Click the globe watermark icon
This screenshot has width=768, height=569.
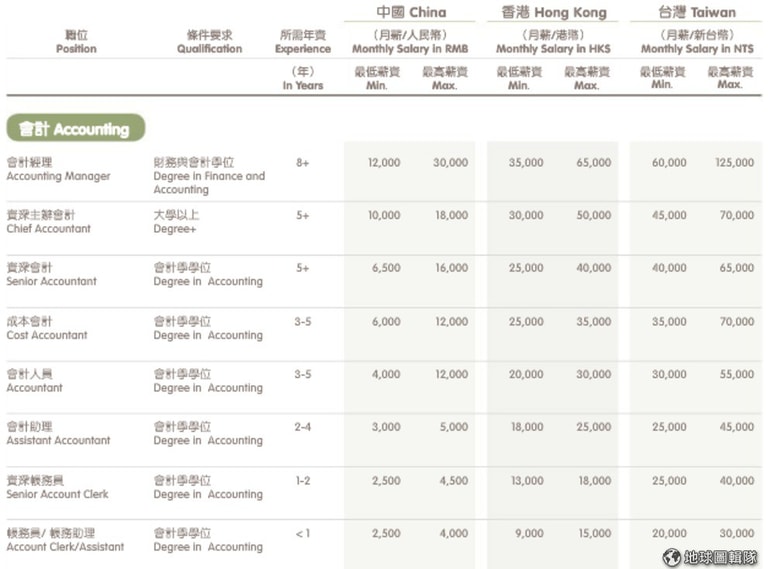pos(672,557)
